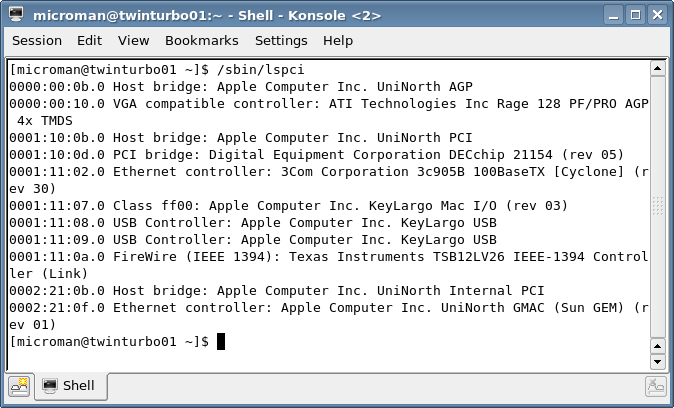The height and width of the screenshot is (408, 674).
Task: Click the scrollbar down arrow at bottom
Action: click(x=657, y=362)
